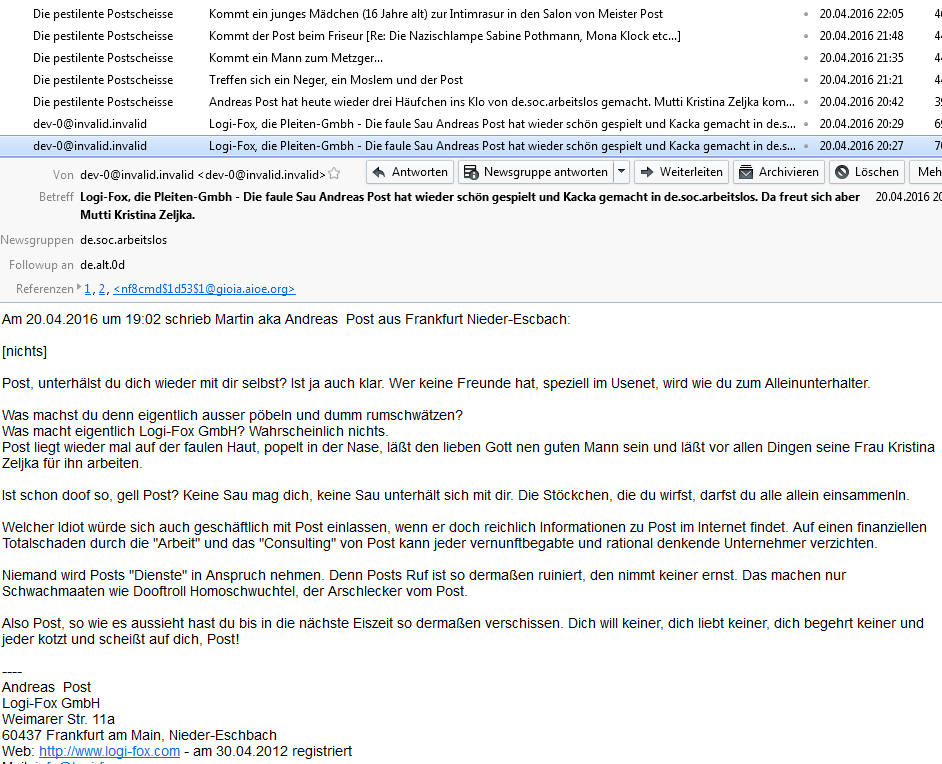Delete message with Löschen button

click(867, 172)
